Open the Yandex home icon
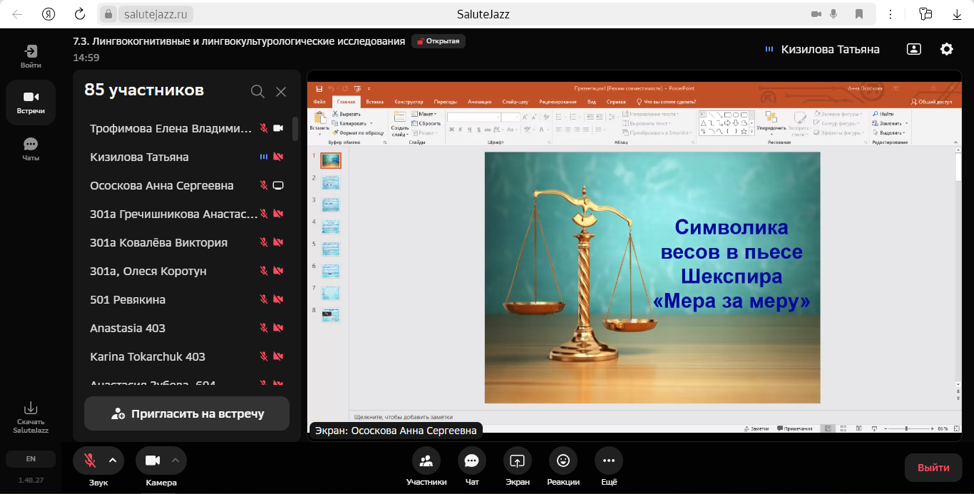974x494 pixels. (x=48, y=14)
